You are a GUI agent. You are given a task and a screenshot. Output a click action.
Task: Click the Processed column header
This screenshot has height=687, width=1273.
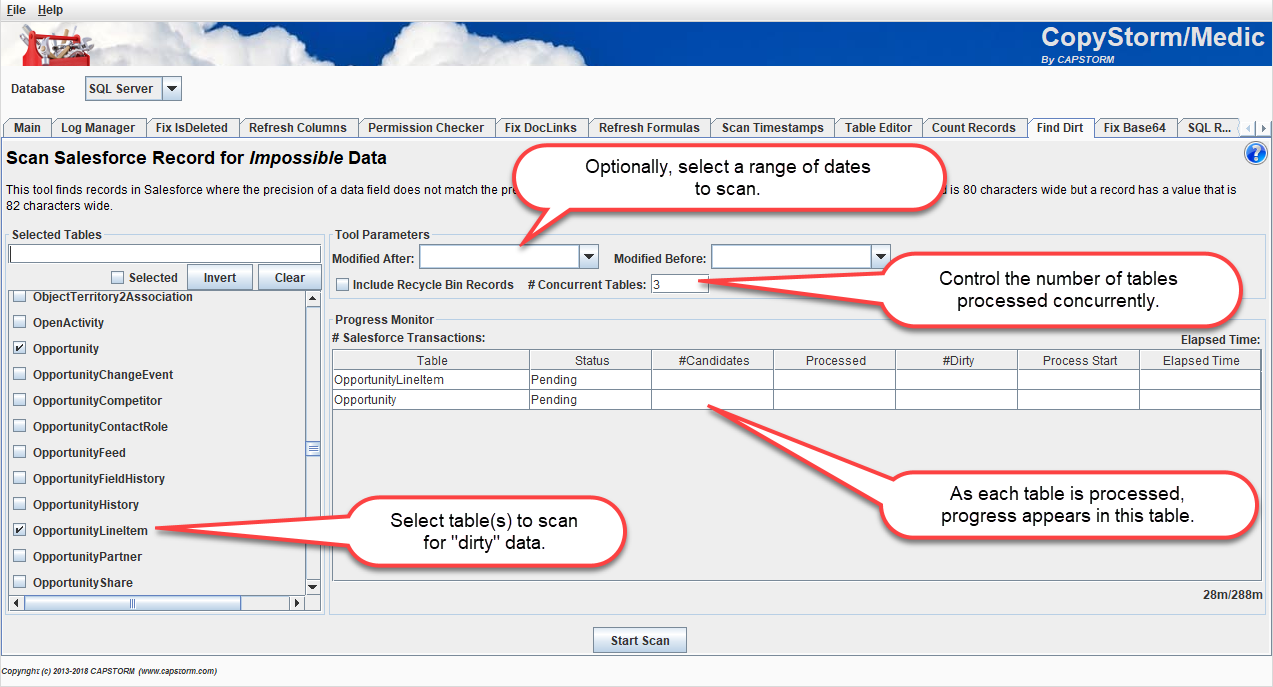[836, 361]
